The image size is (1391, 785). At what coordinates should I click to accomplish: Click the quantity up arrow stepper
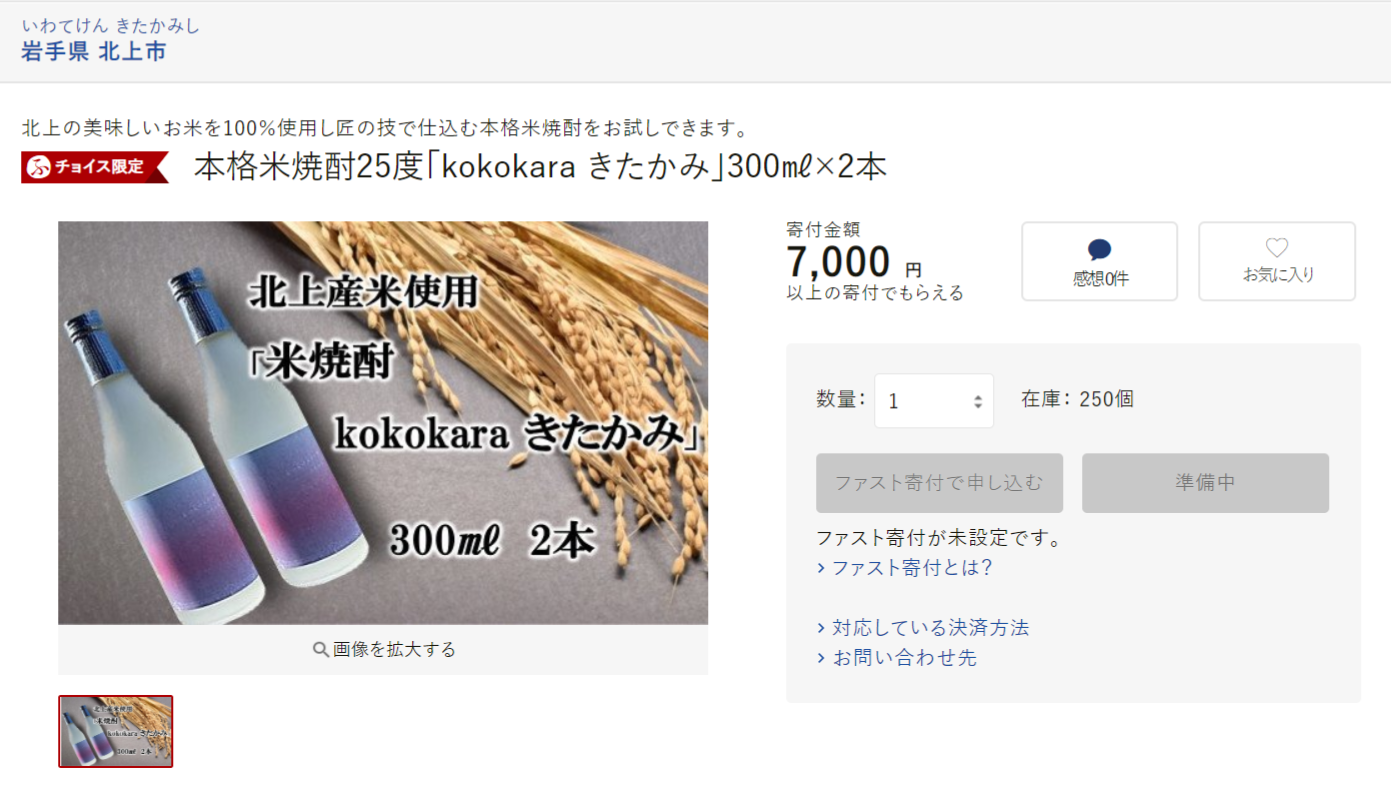(978, 396)
